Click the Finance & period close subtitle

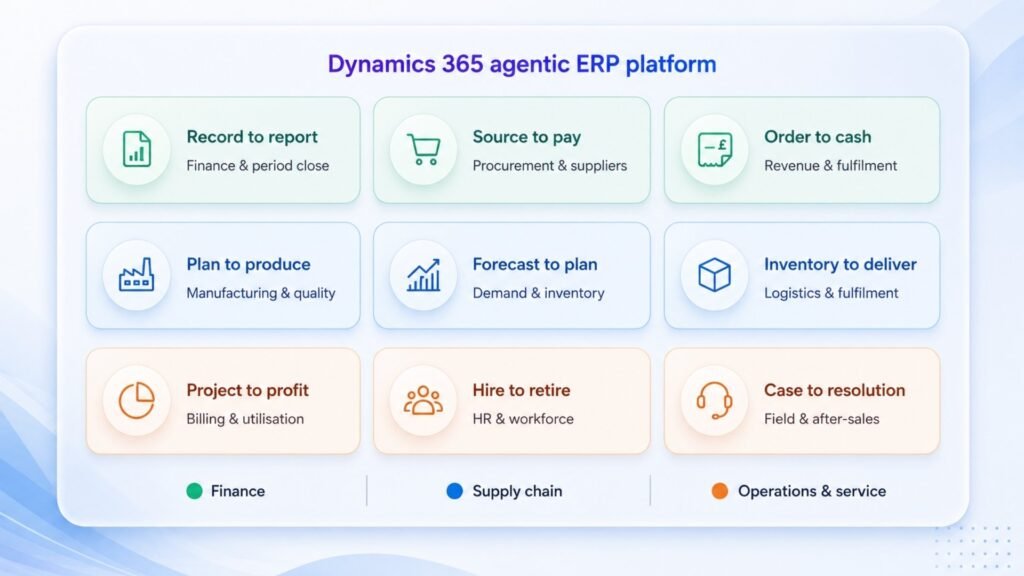[x=257, y=166]
